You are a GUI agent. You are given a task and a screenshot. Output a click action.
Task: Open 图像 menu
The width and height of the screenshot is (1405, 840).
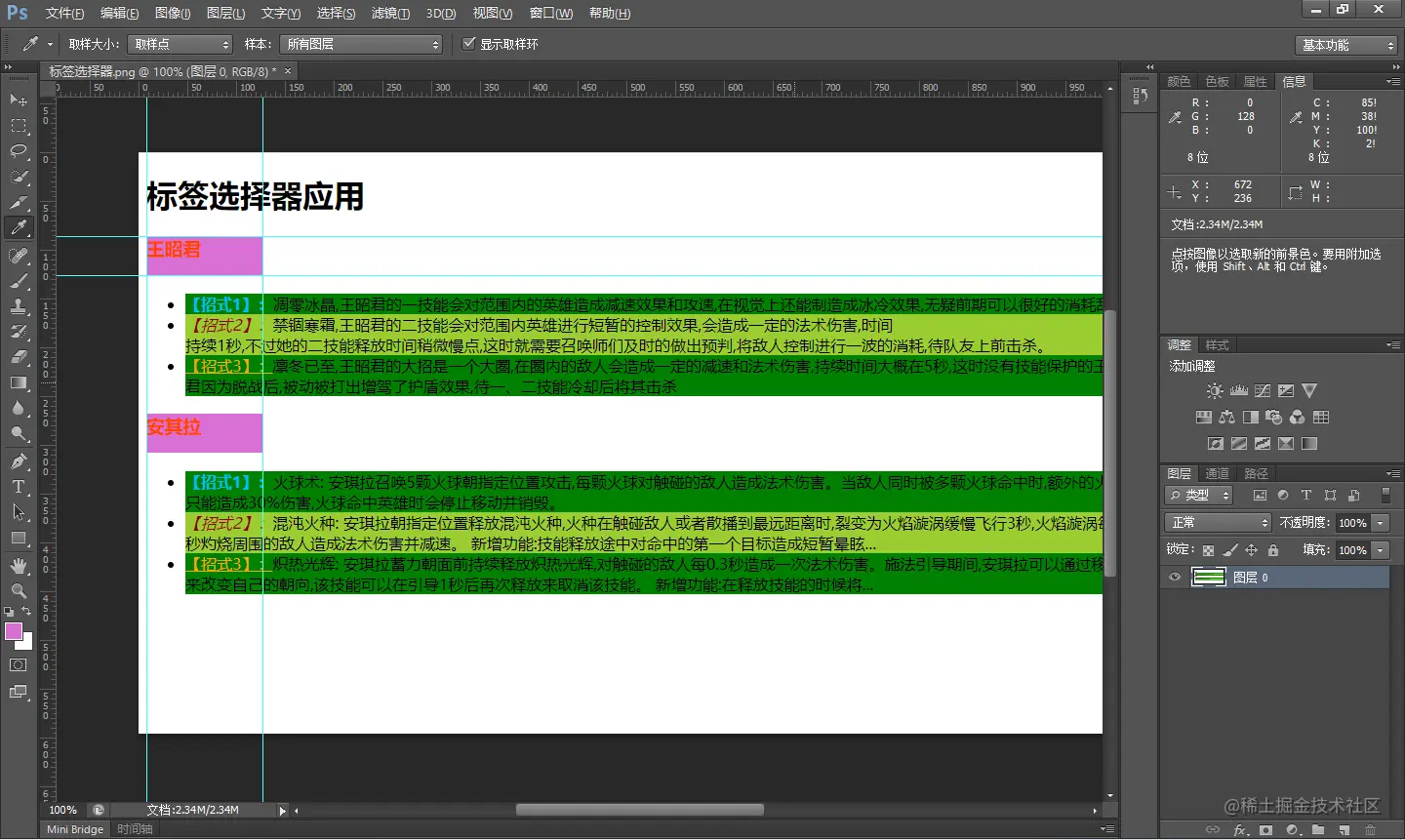pos(173,13)
